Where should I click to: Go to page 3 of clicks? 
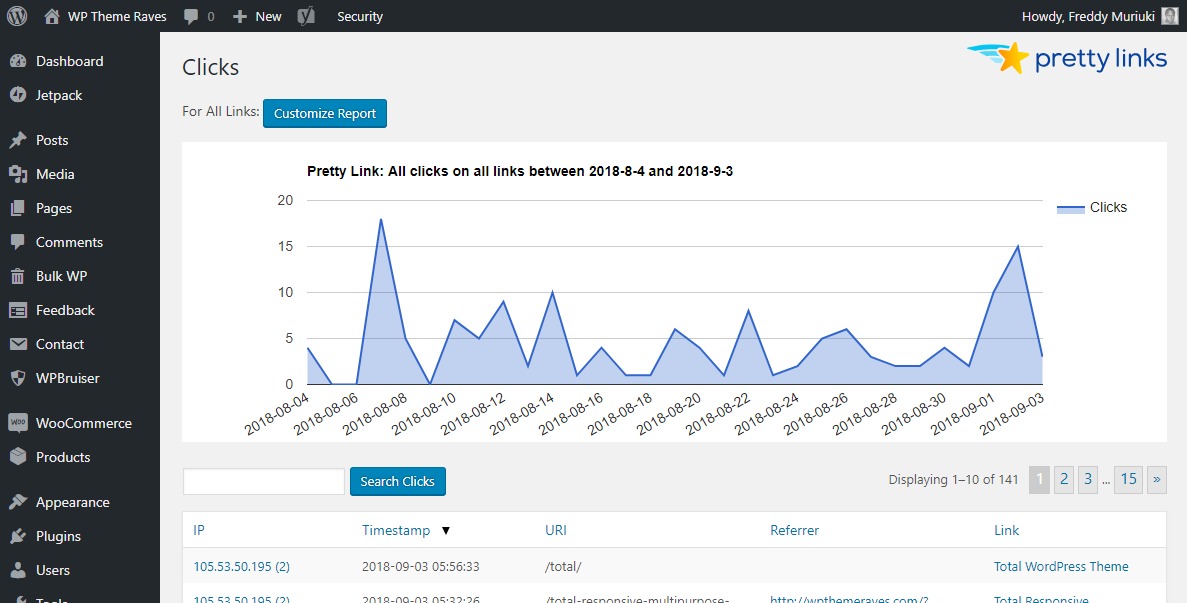1088,479
